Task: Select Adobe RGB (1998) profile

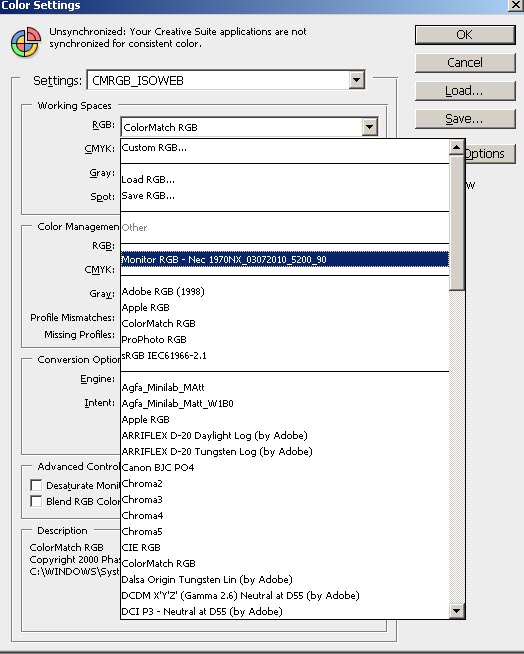Action: pyautogui.click(x=285, y=291)
